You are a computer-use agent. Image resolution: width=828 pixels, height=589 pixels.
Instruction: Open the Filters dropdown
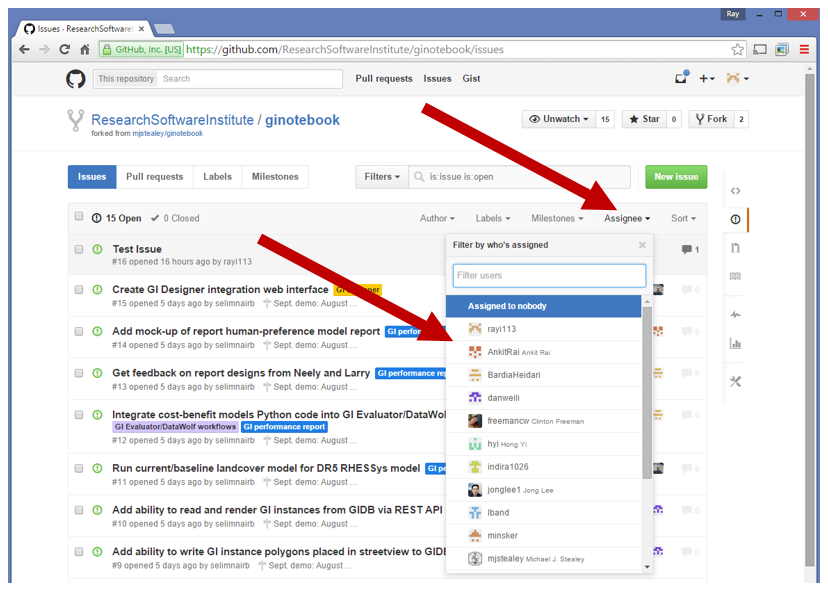(x=382, y=177)
